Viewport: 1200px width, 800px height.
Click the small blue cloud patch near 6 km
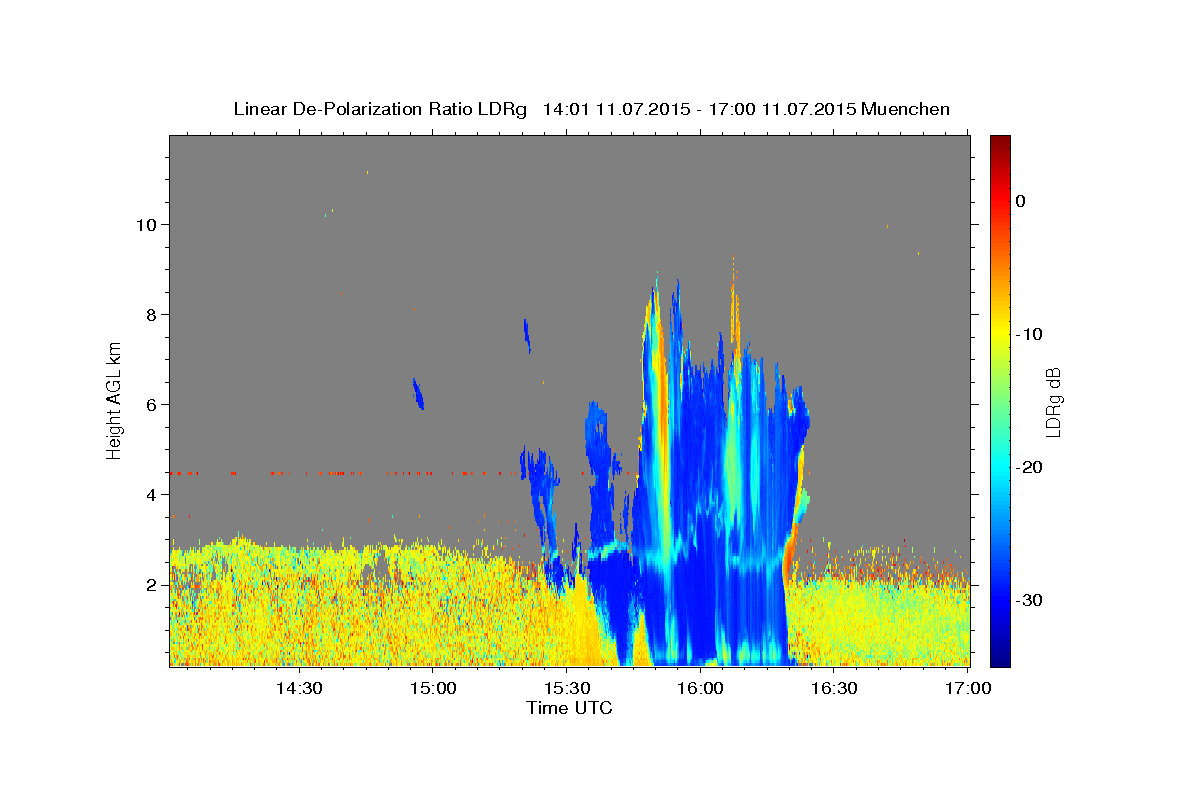tap(418, 394)
